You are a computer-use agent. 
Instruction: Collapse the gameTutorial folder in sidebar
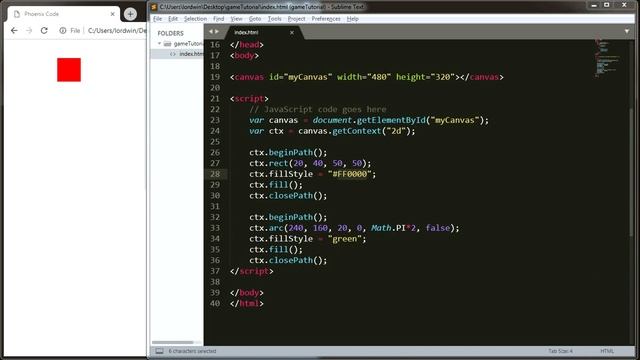pyautogui.click(x=159, y=43)
